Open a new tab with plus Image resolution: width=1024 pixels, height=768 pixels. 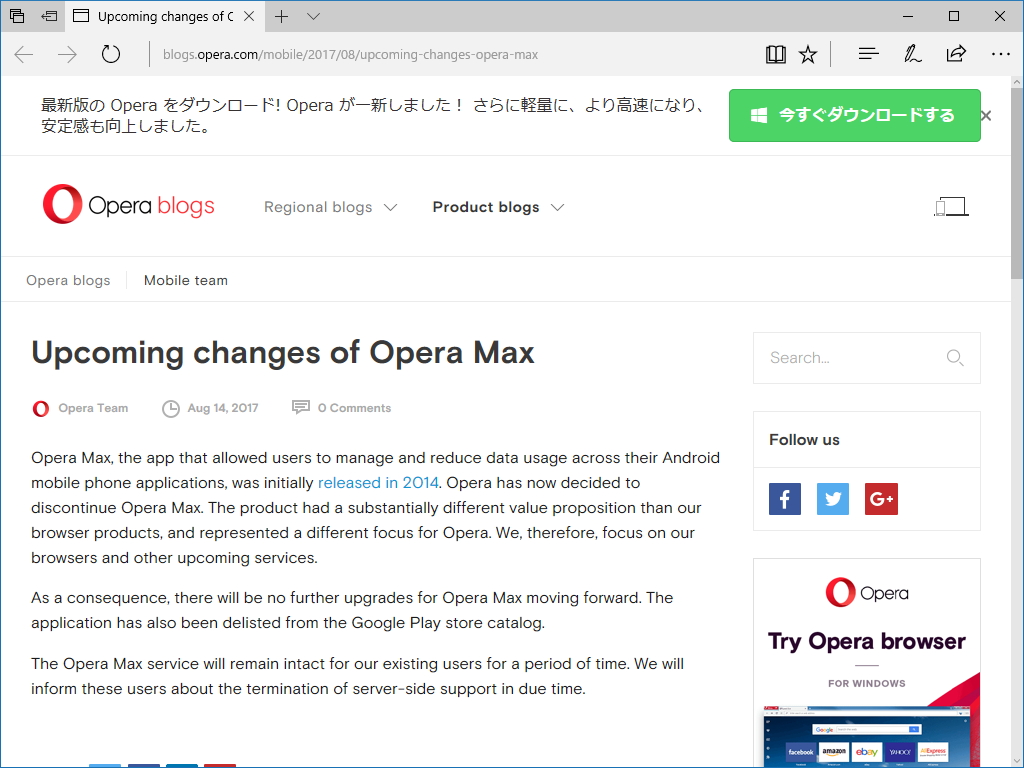[x=281, y=16]
